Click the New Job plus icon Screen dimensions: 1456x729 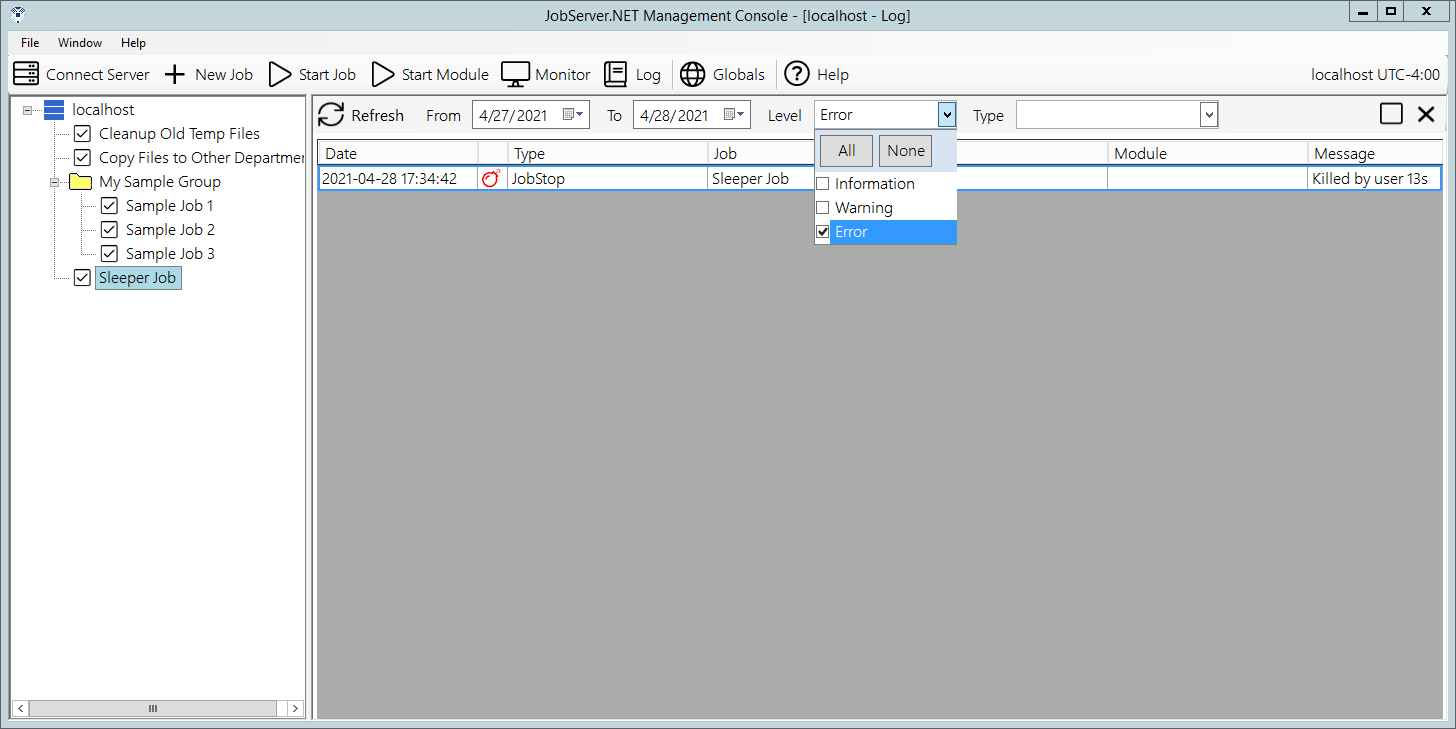175,74
